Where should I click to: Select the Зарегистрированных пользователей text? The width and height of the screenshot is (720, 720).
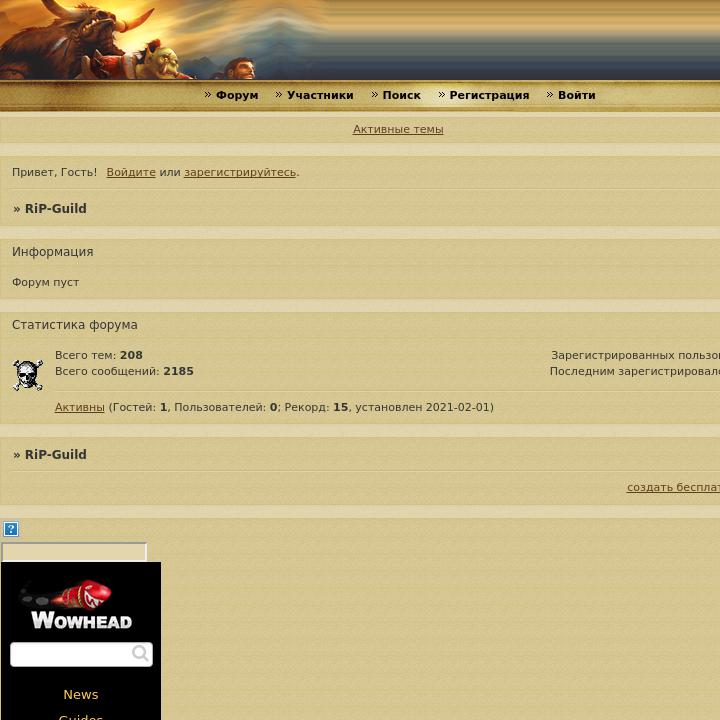click(636, 355)
